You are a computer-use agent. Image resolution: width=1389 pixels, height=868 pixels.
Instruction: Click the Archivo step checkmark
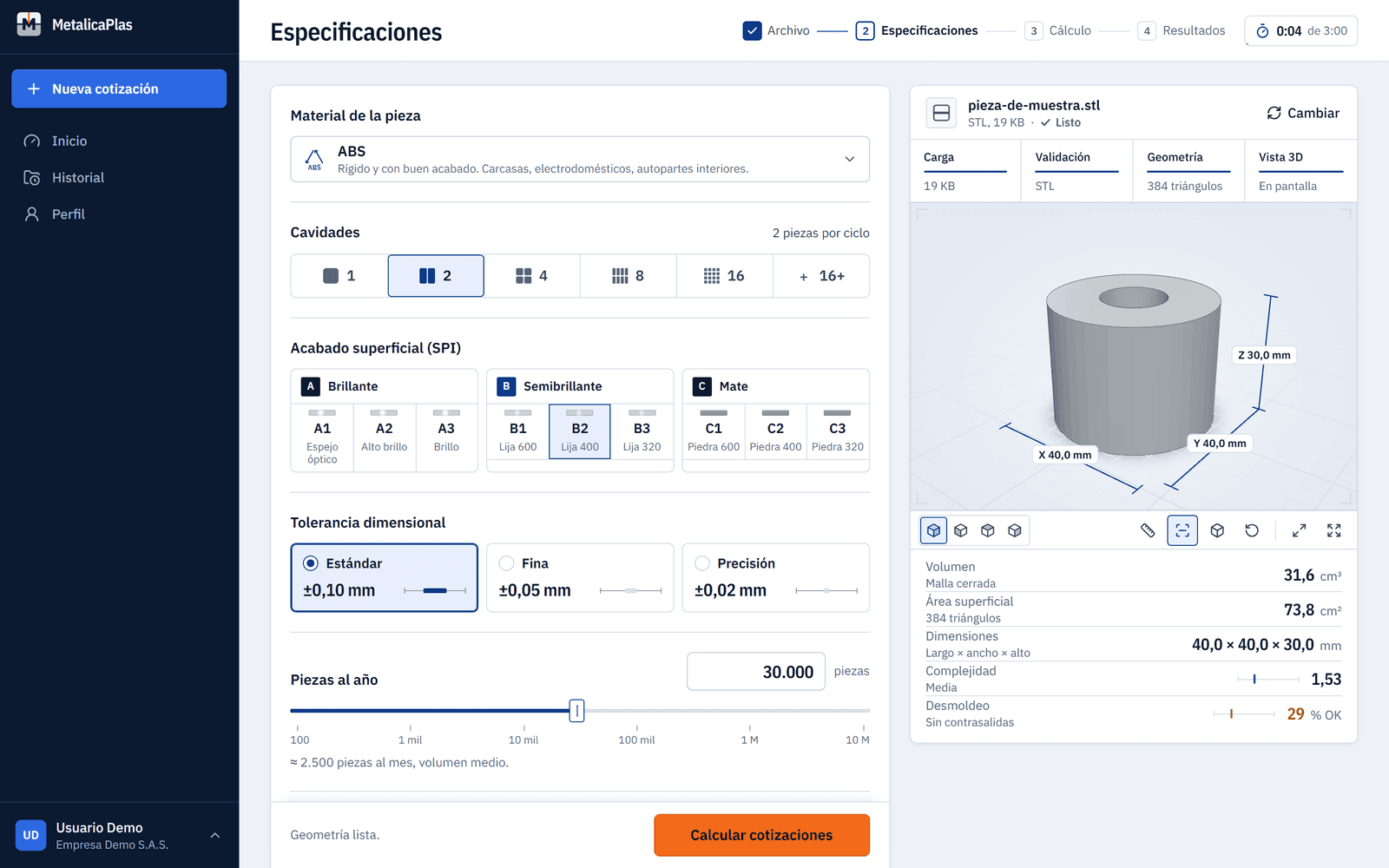coord(752,30)
